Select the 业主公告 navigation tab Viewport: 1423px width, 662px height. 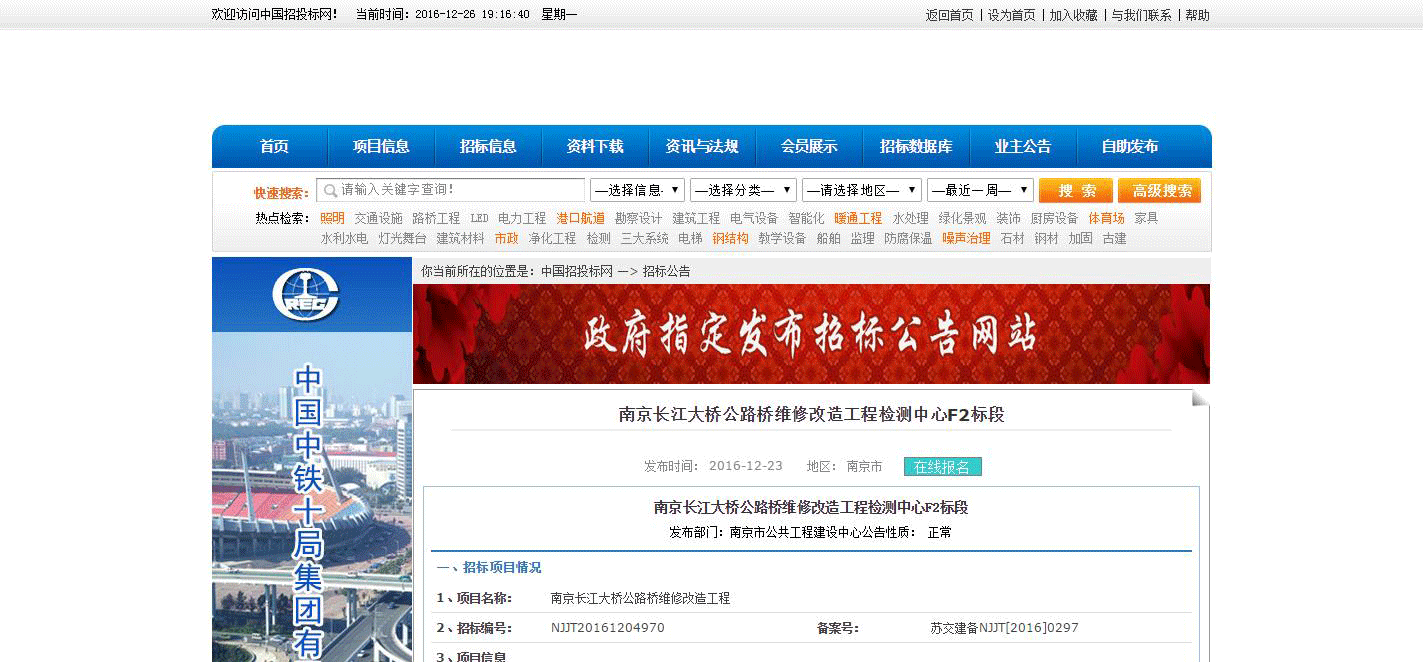(x=1023, y=146)
